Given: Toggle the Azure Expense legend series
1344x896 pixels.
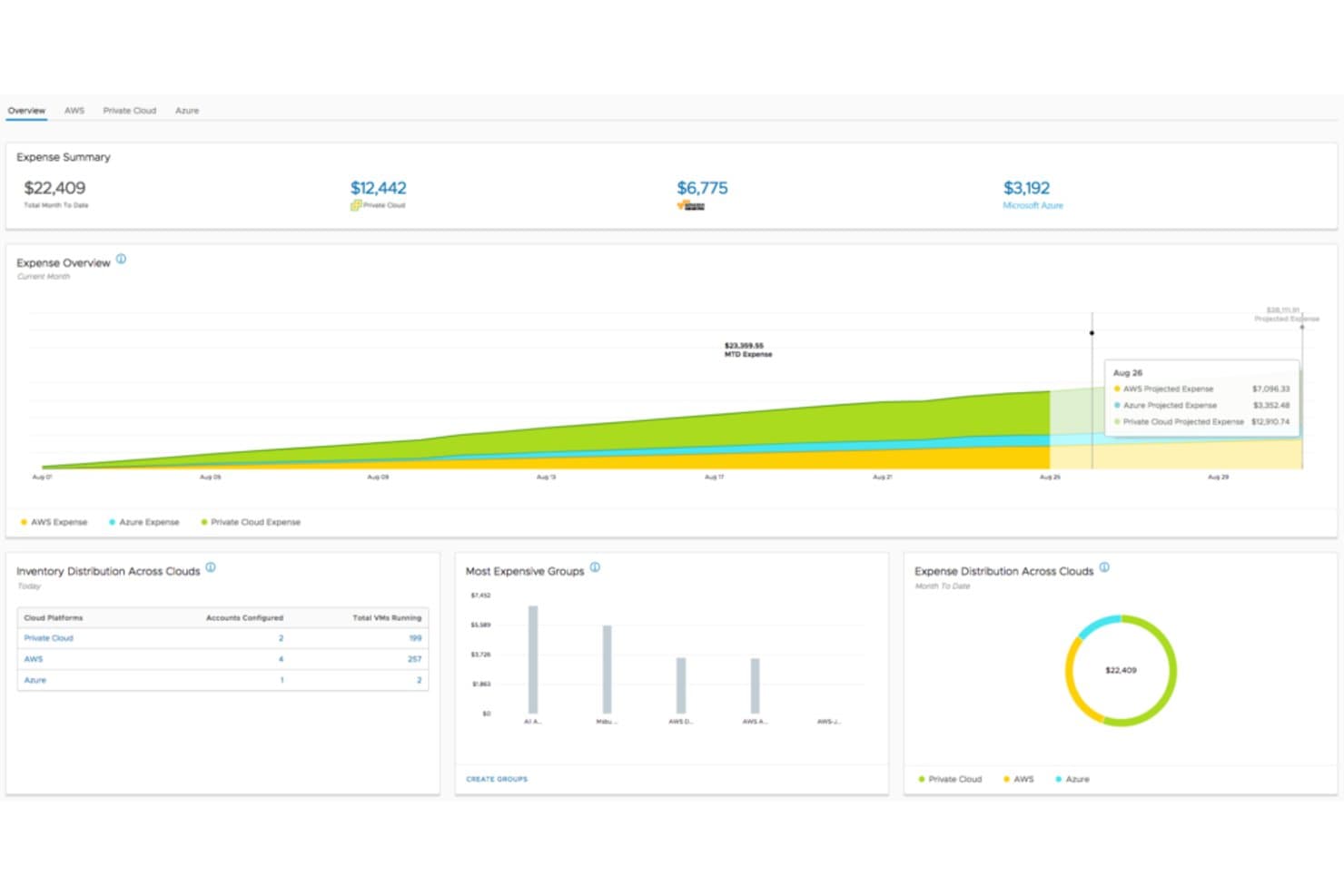Looking at the screenshot, I should point(143,522).
